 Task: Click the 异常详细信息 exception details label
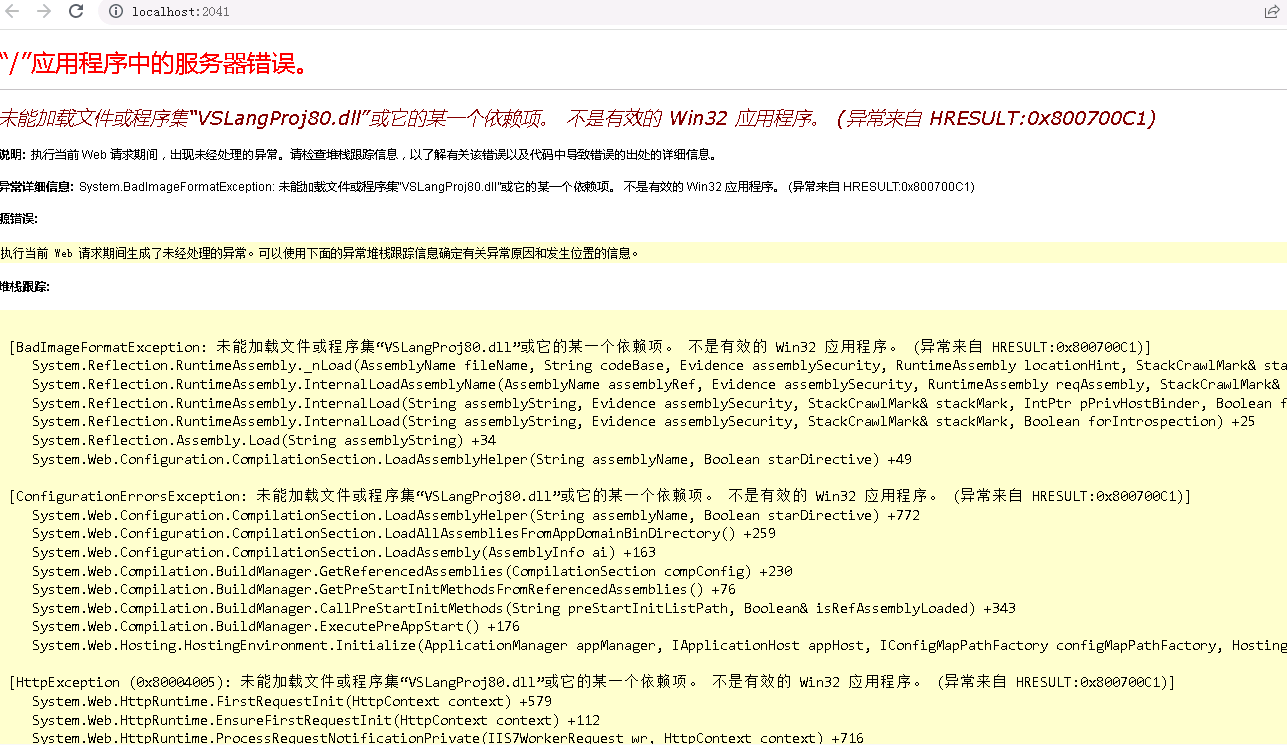tap(37, 187)
